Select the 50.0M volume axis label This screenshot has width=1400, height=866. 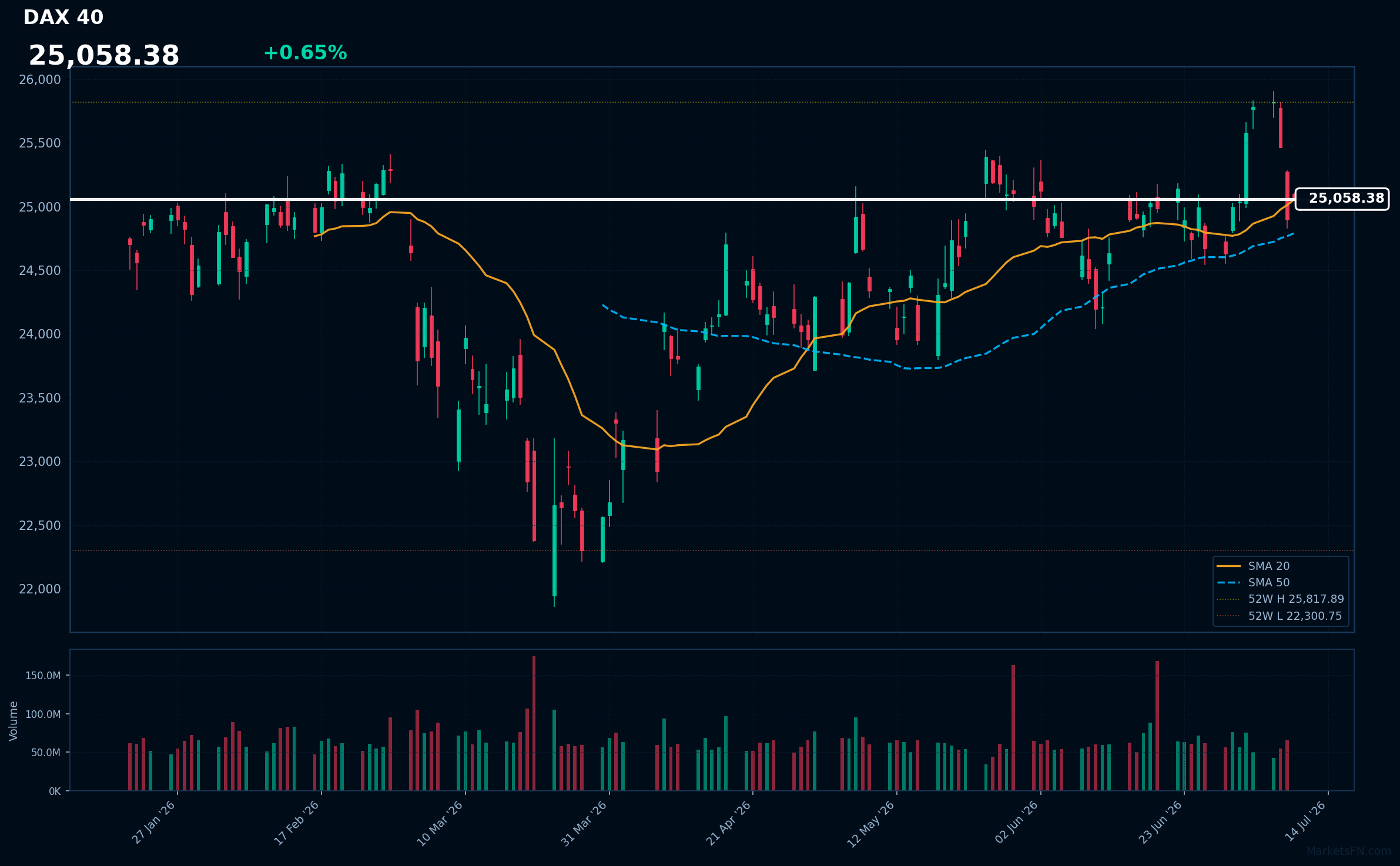click(x=46, y=753)
